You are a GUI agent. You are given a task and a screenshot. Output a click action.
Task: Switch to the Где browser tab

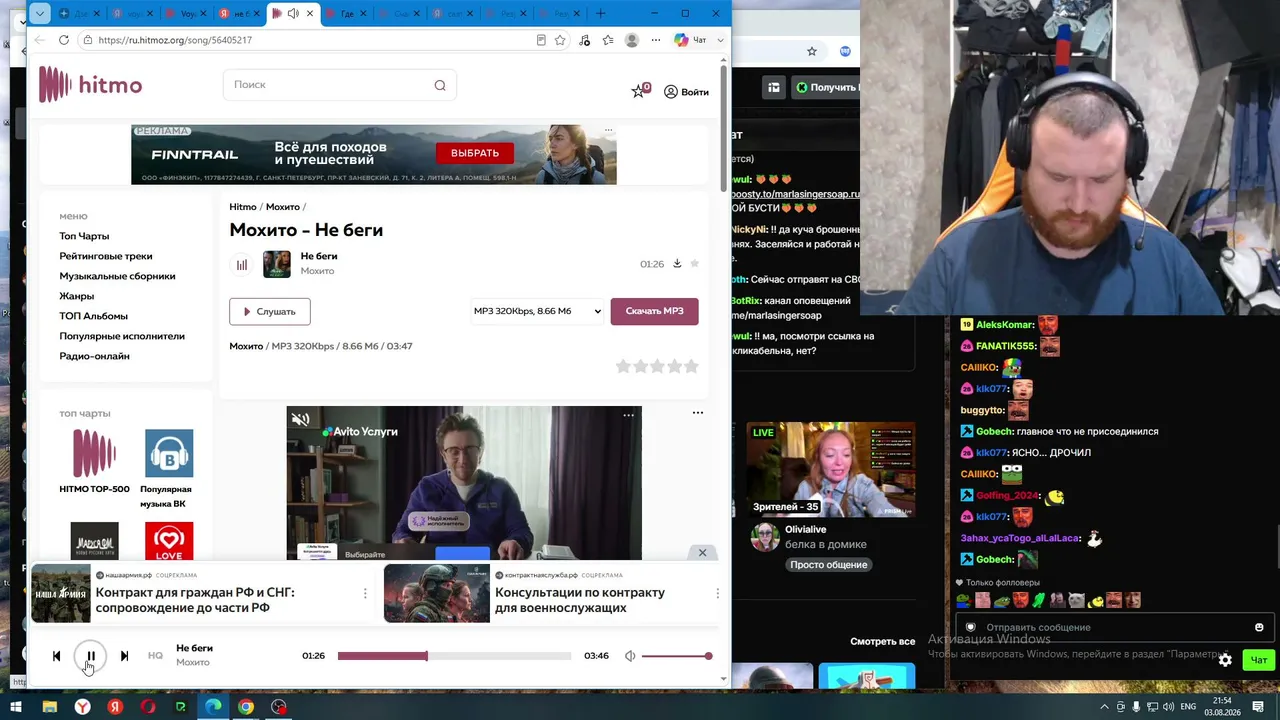coord(348,13)
